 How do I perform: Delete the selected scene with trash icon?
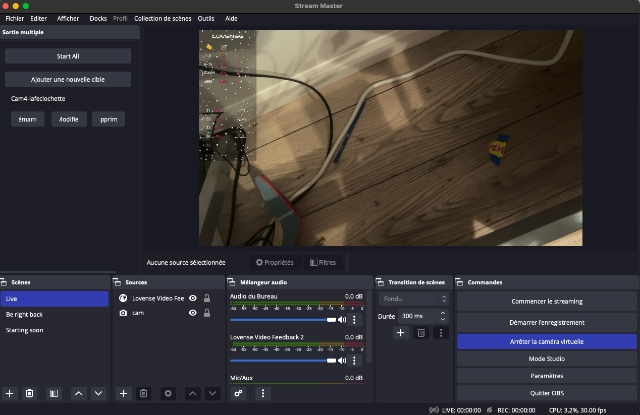(x=30, y=394)
